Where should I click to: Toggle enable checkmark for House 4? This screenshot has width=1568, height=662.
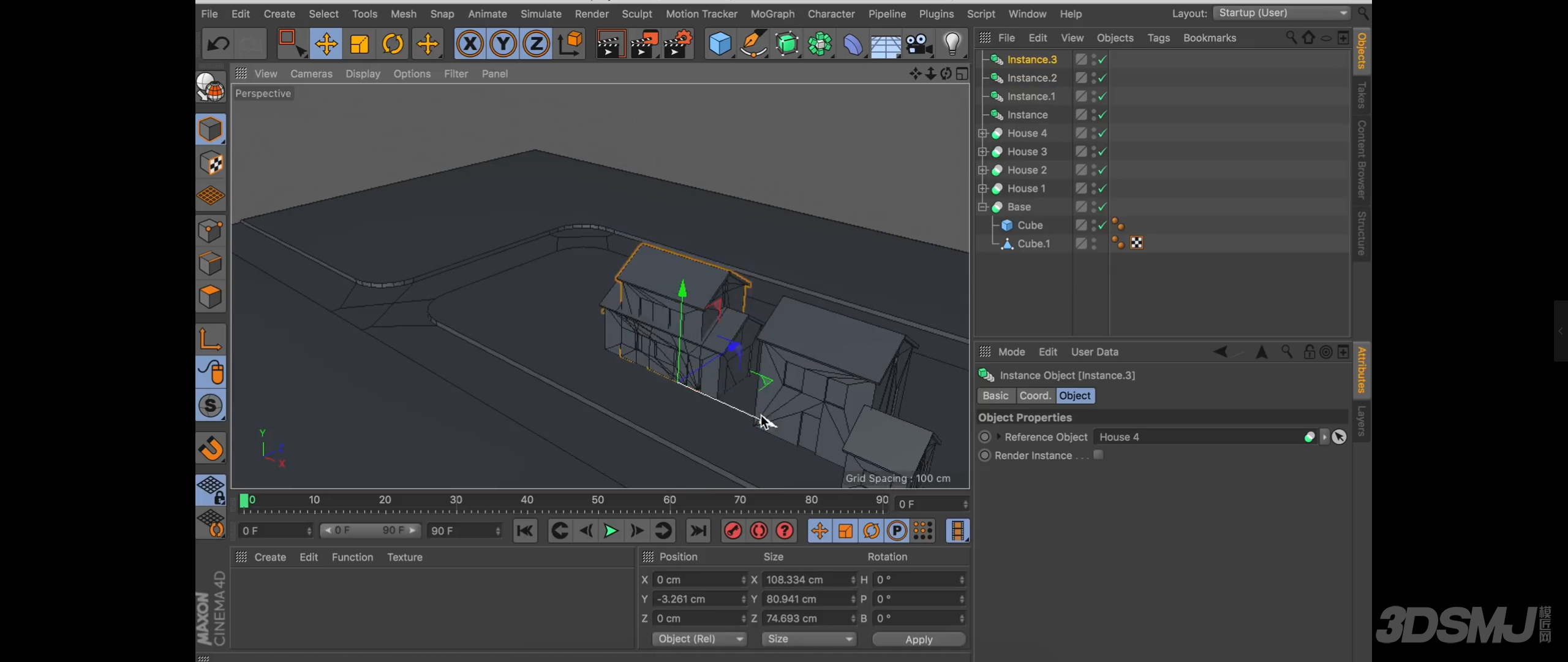click(x=1102, y=133)
